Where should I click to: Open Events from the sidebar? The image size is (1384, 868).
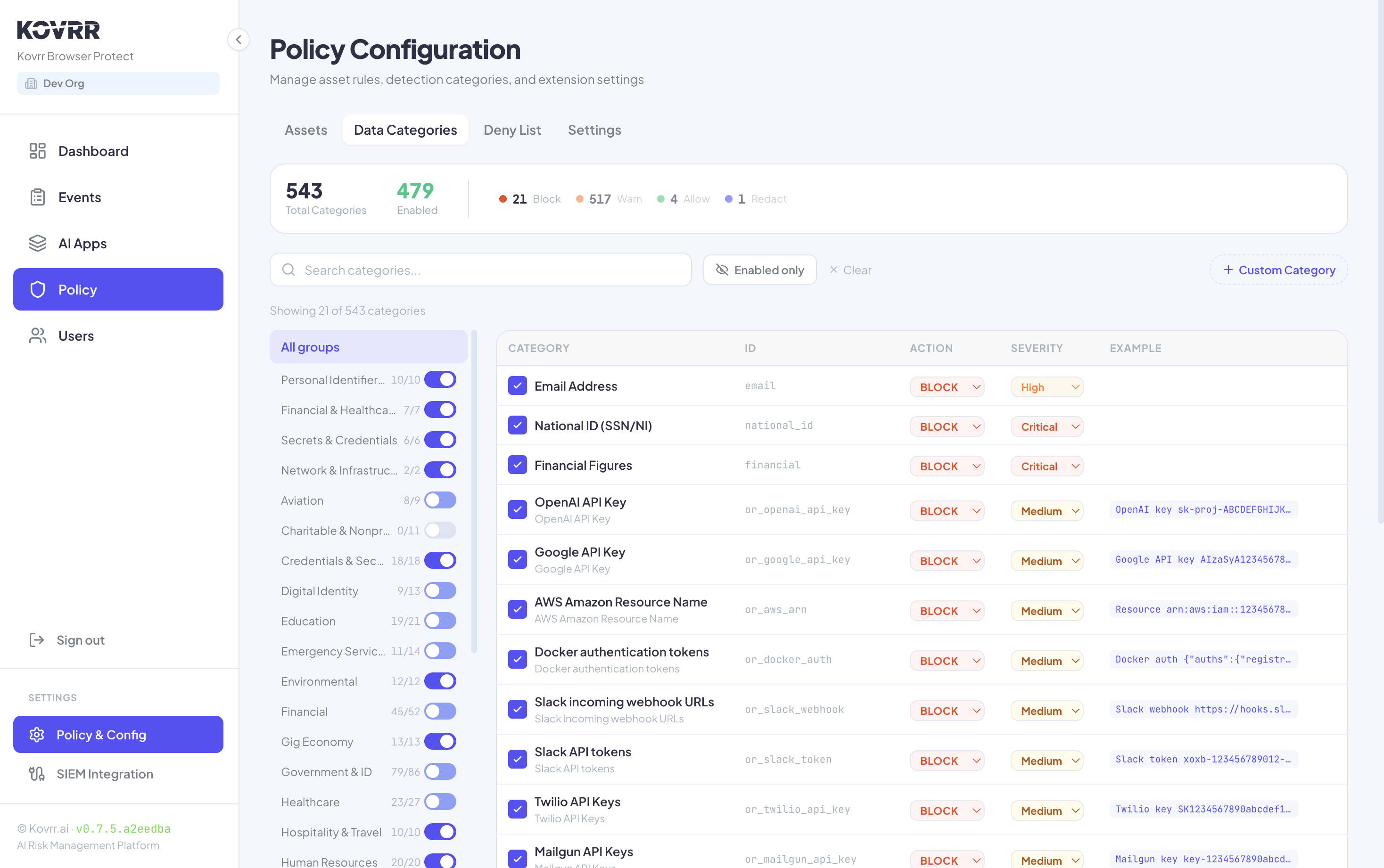[118, 197]
